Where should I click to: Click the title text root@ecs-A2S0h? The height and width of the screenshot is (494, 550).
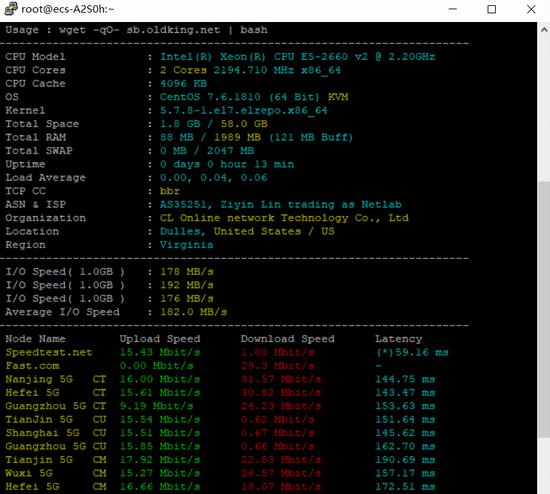[68, 9]
